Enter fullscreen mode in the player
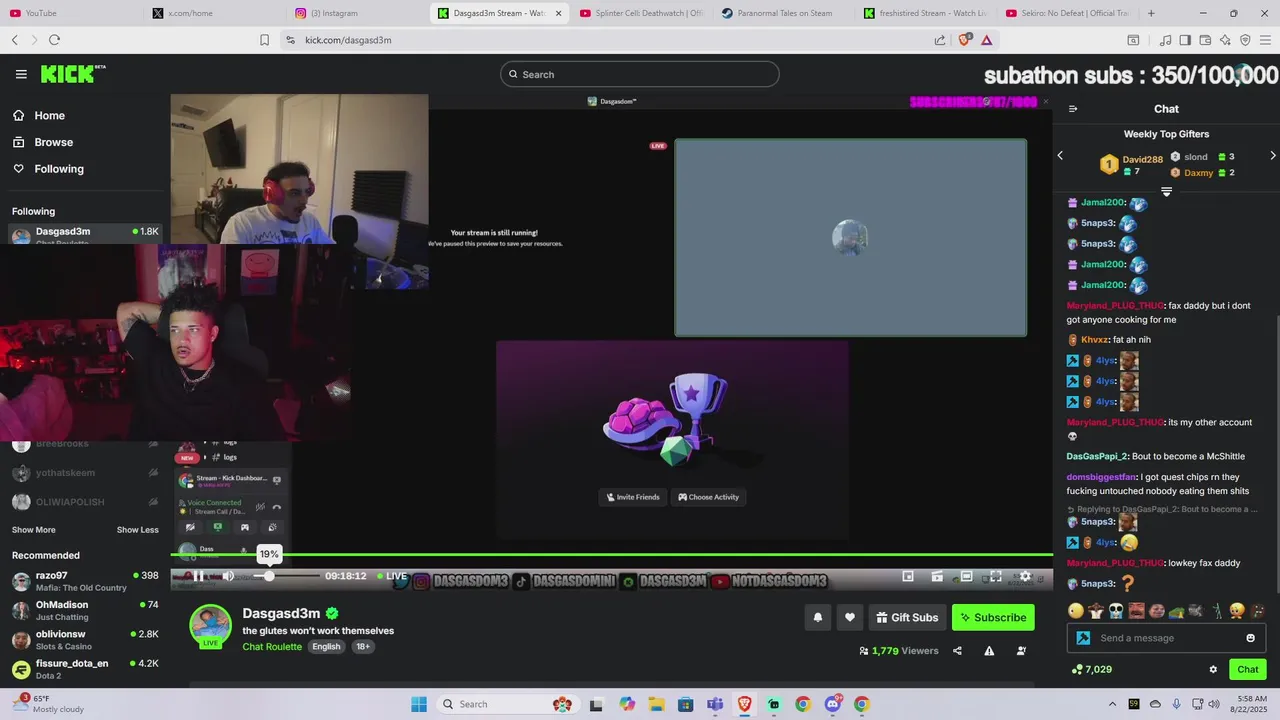The height and width of the screenshot is (720, 1280). (996, 576)
